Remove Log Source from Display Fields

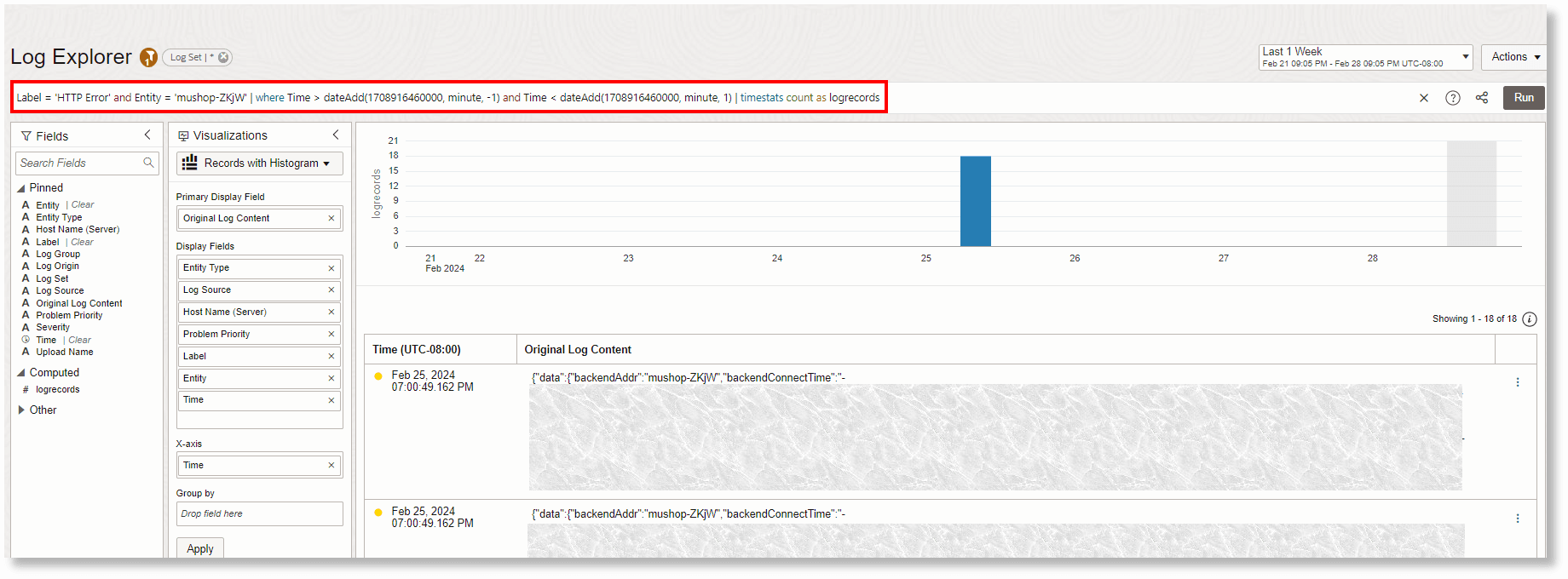pos(331,289)
